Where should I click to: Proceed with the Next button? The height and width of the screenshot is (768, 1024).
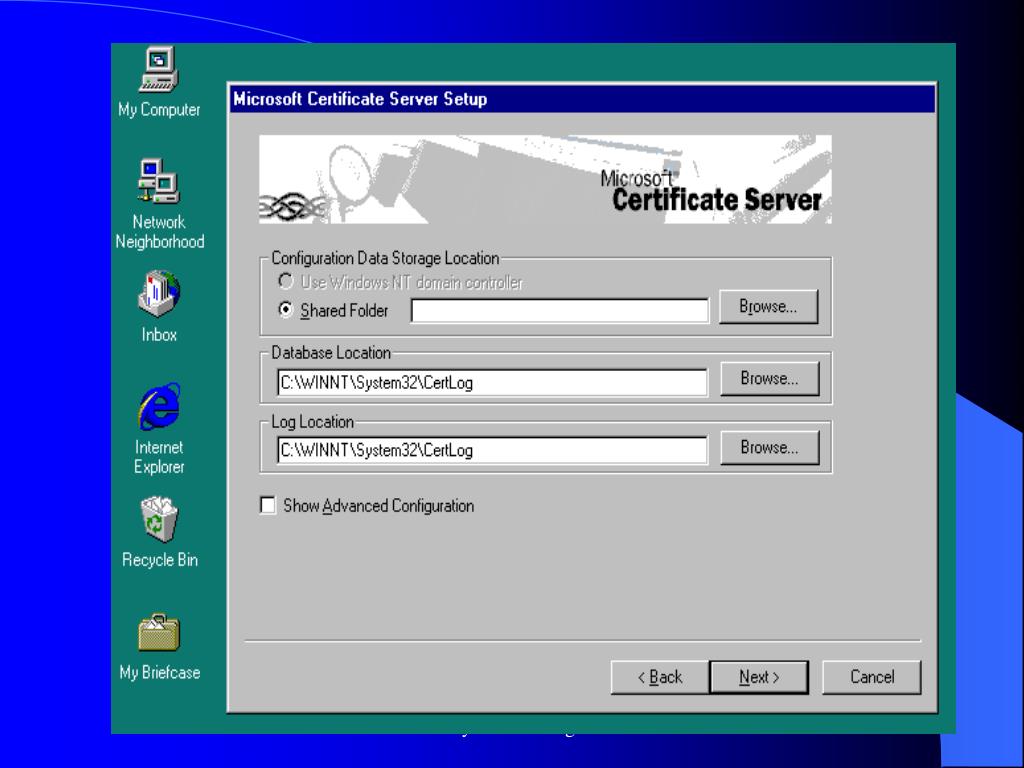tap(759, 677)
